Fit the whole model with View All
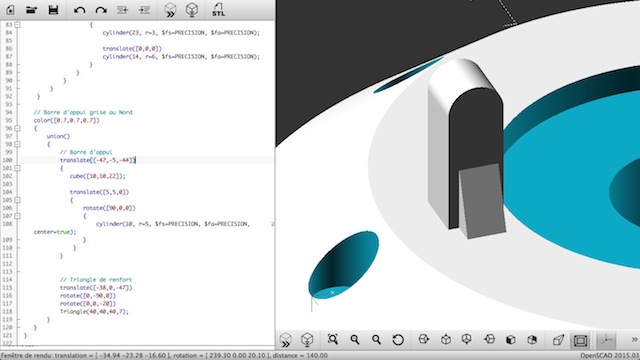 333,339
